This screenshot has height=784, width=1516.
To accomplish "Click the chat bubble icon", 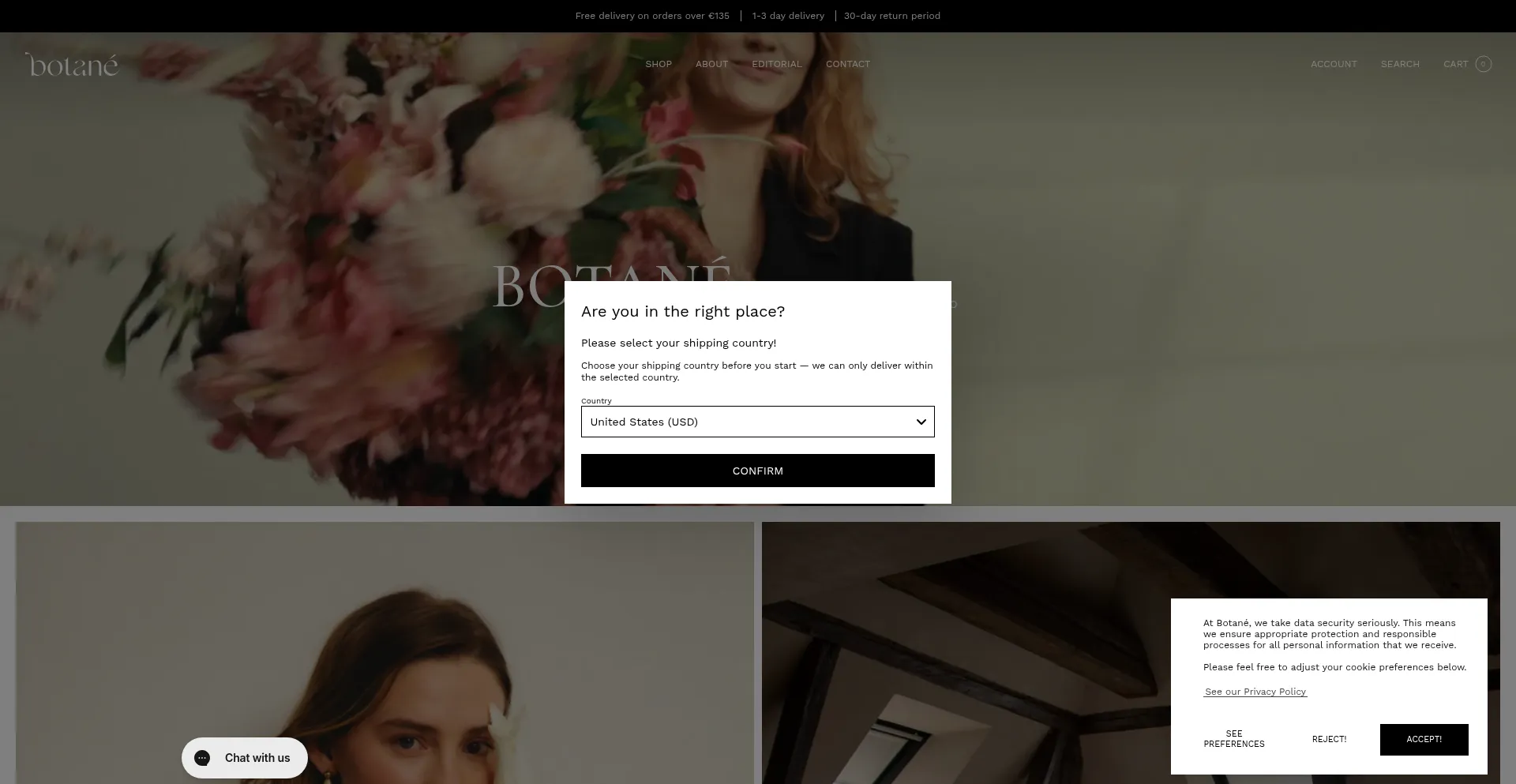I will tap(202, 758).
